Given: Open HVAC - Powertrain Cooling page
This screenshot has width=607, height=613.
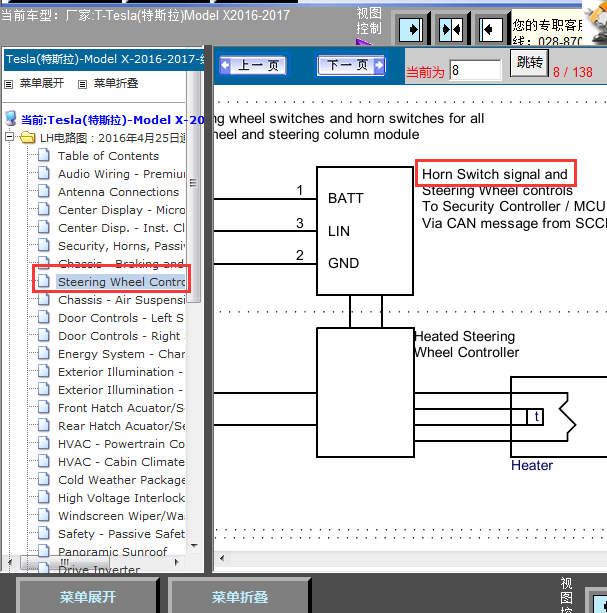Looking at the screenshot, I should click(x=122, y=444).
